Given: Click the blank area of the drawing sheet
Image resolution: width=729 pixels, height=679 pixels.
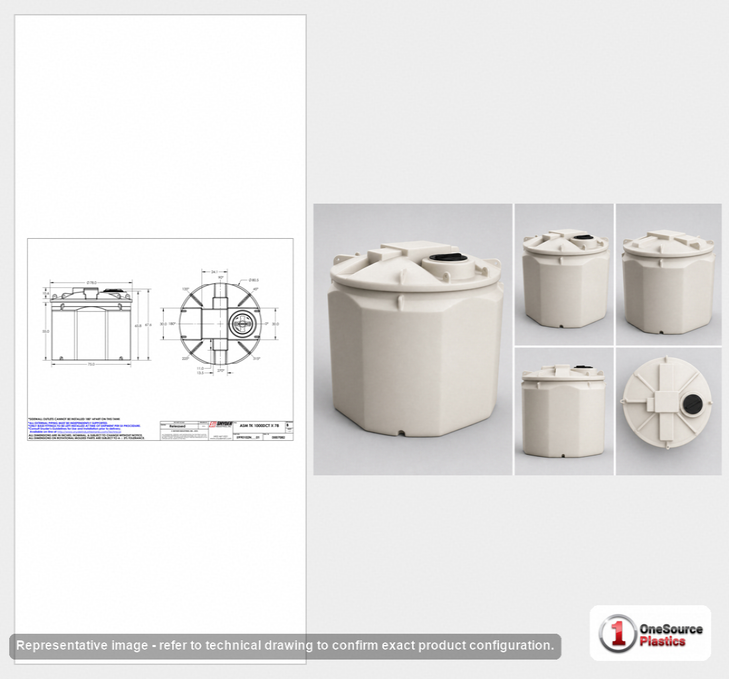Looking at the screenshot, I should 160,126.
